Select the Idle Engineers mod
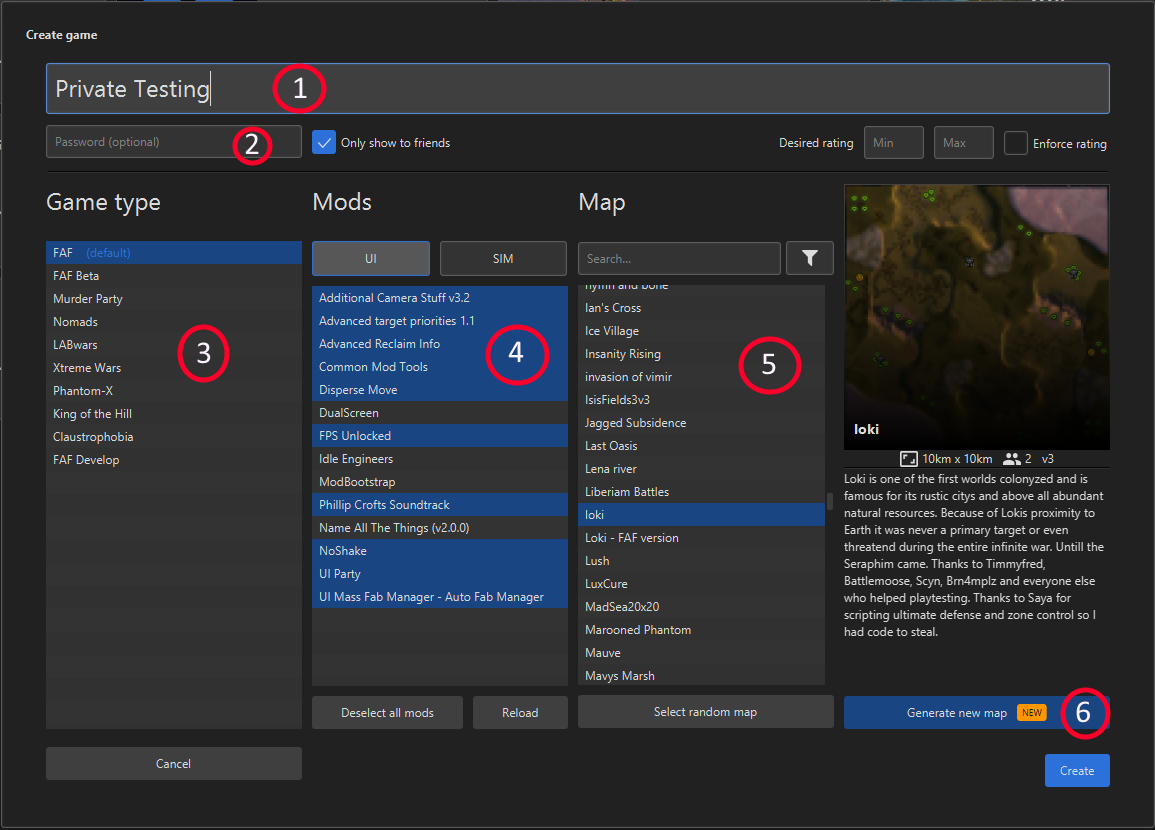1155x830 pixels. pyautogui.click(x=440, y=459)
